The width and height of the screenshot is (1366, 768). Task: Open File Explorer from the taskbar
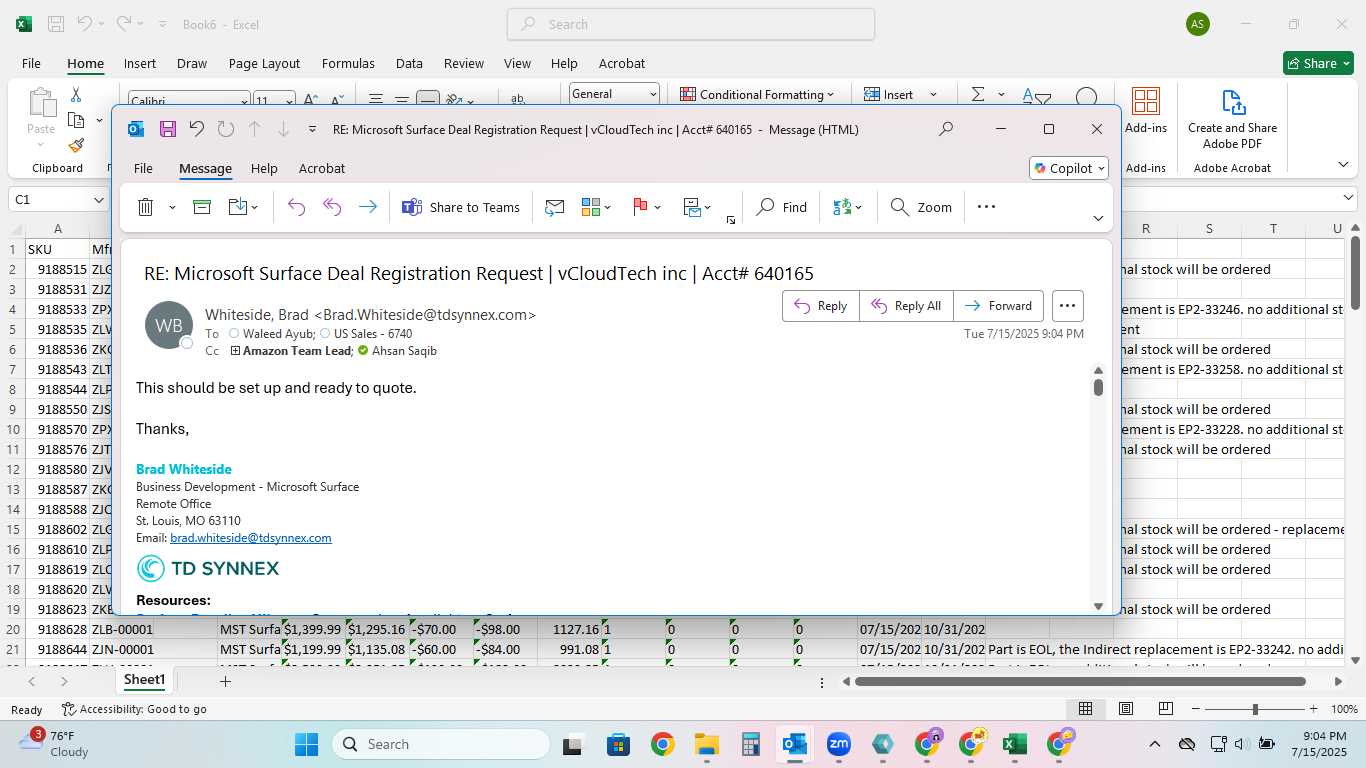point(707,744)
